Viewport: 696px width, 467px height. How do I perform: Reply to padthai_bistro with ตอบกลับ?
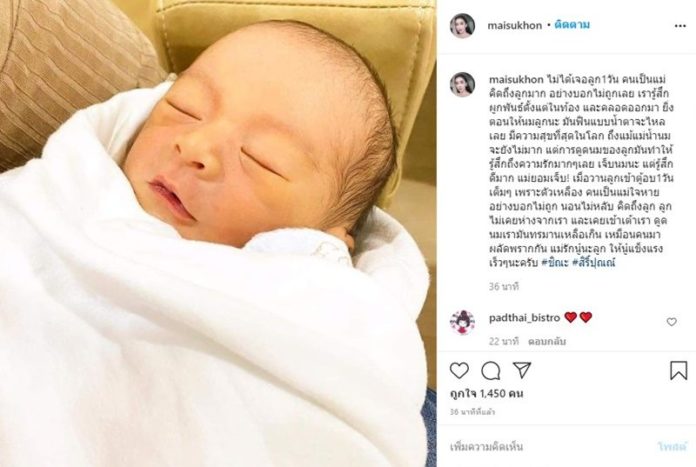[547, 342]
